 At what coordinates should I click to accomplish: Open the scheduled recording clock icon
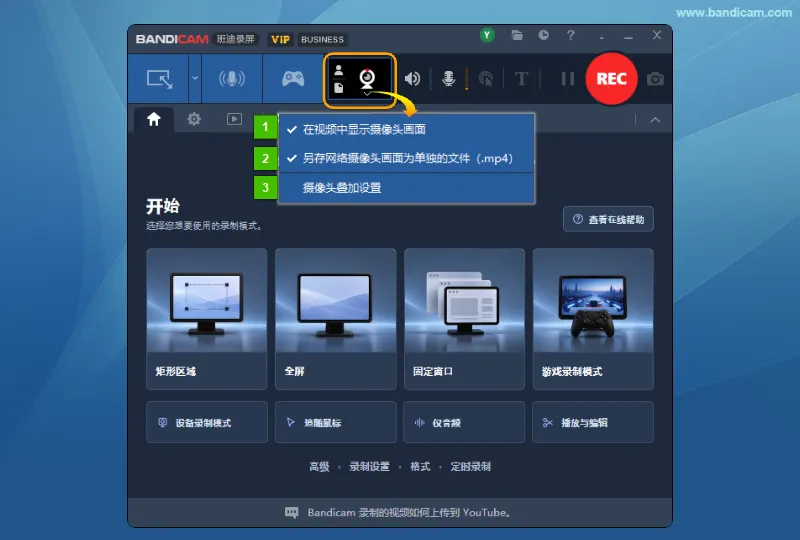click(x=544, y=35)
